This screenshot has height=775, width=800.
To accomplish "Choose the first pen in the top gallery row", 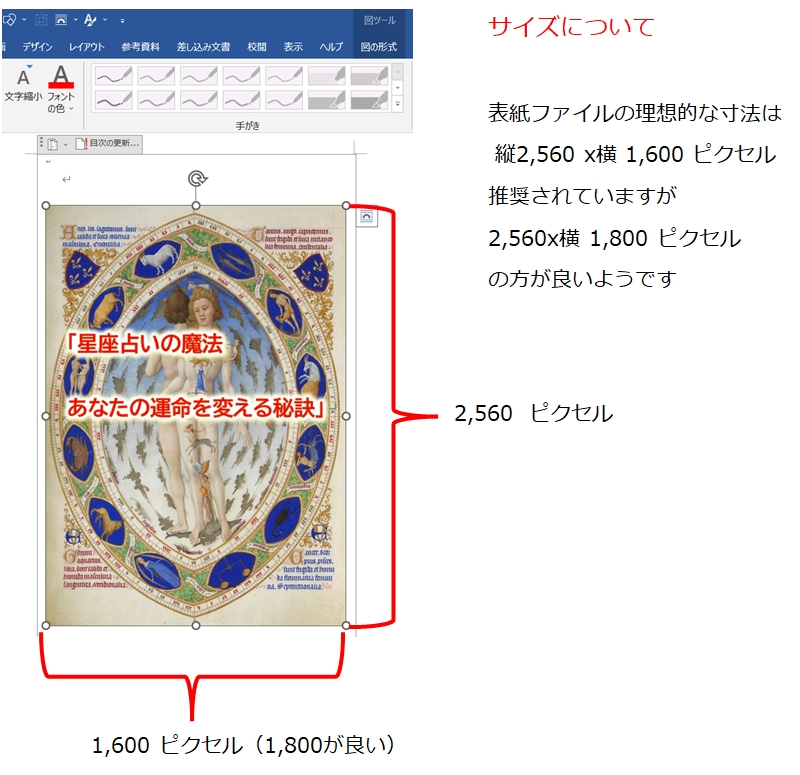I will (x=113, y=76).
